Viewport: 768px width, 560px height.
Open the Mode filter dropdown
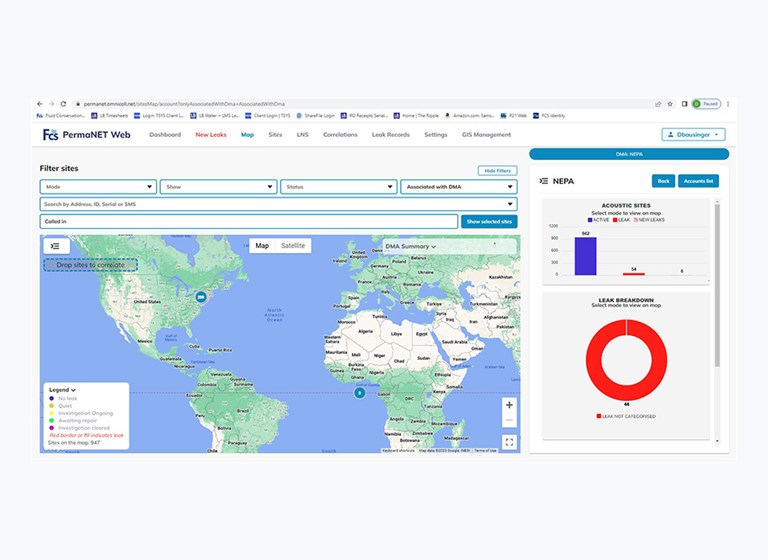98,186
